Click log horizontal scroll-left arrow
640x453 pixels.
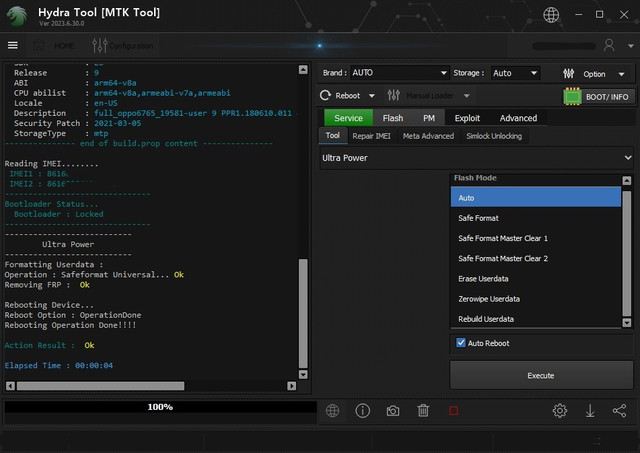11,386
